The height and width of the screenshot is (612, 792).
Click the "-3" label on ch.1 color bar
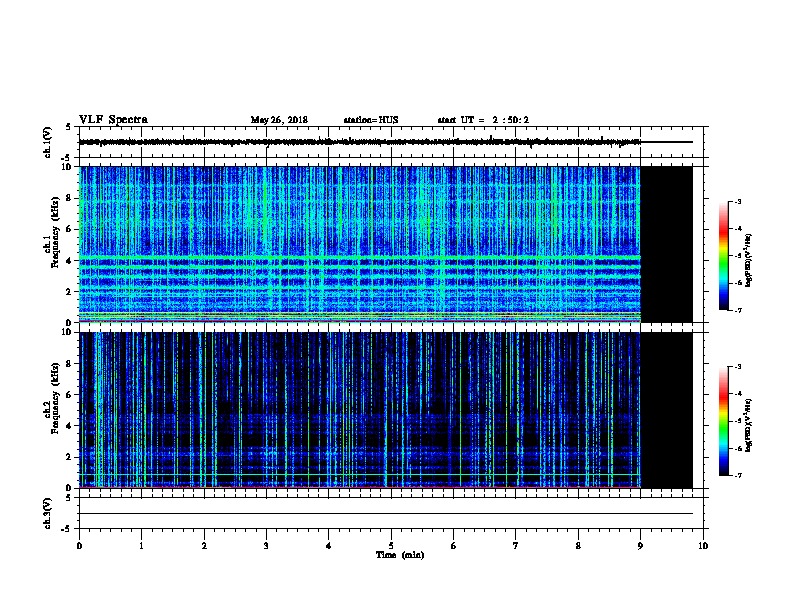click(x=738, y=202)
